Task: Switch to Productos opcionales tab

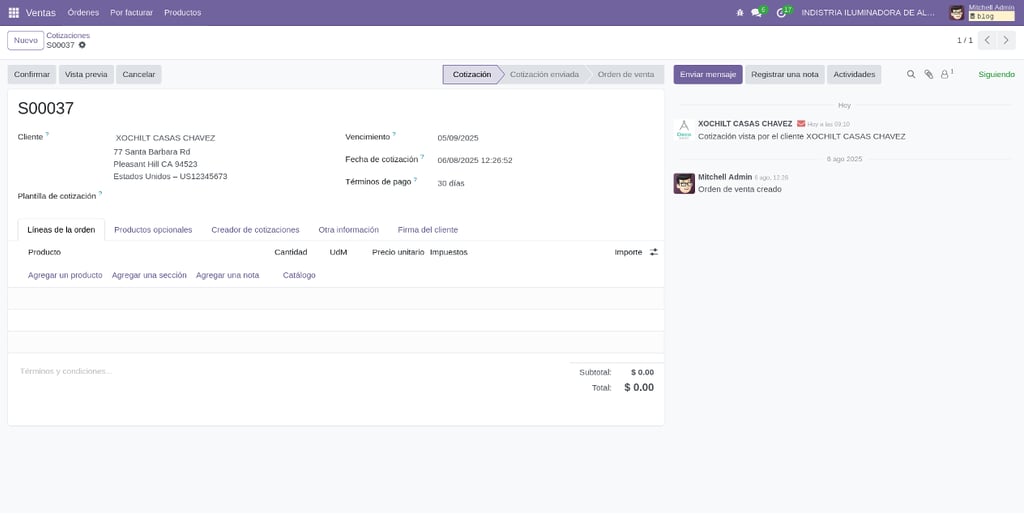Action: 153,230
